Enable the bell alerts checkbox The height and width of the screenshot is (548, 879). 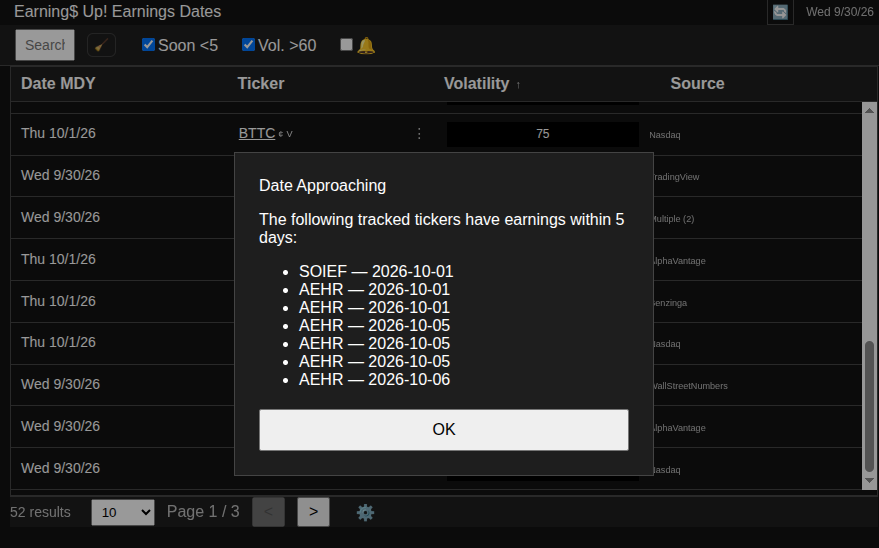pyautogui.click(x=346, y=44)
